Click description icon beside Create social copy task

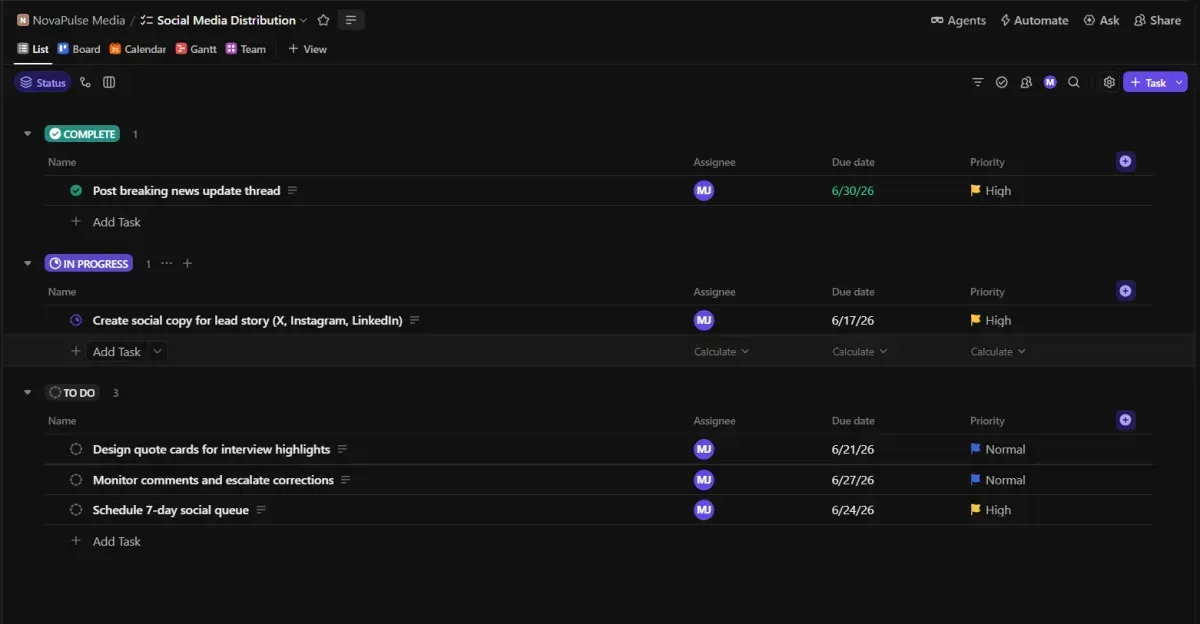[x=414, y=321]
